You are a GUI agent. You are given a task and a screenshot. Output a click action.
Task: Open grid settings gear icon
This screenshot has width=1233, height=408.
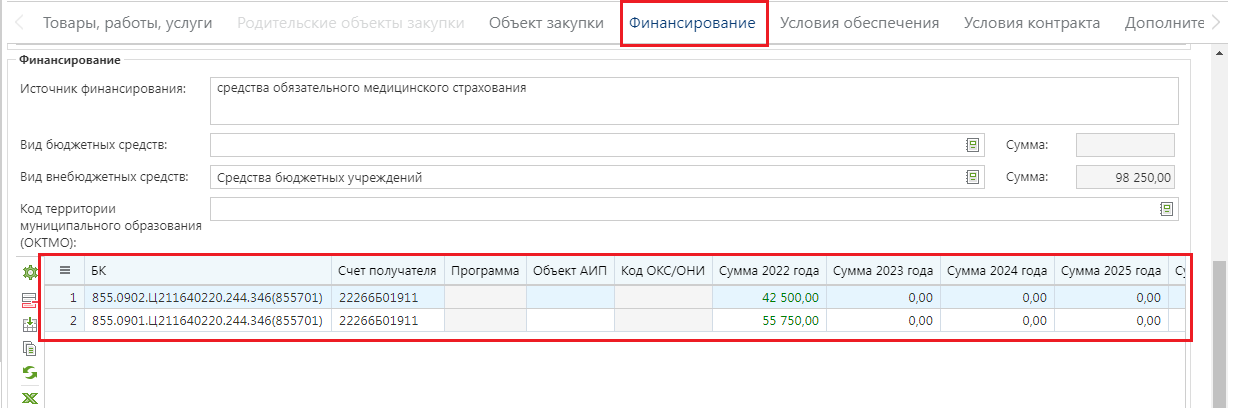tap(29, 272)
